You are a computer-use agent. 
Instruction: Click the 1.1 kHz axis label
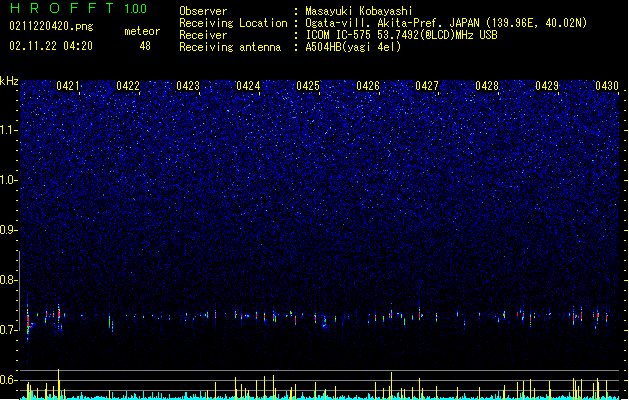[x=8, y=130]
